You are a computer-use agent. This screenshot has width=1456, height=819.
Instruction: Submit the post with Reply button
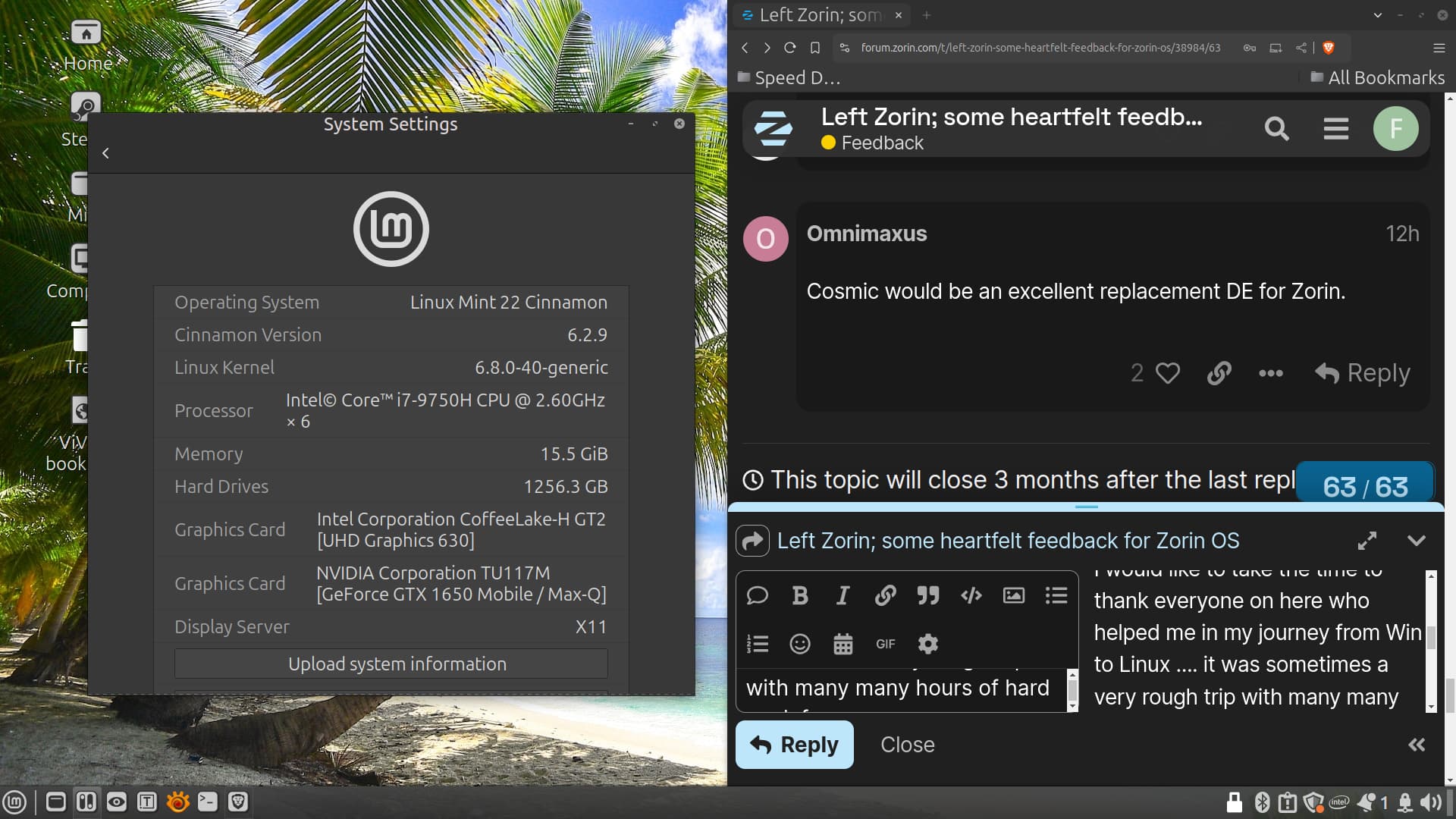[795, 745]
